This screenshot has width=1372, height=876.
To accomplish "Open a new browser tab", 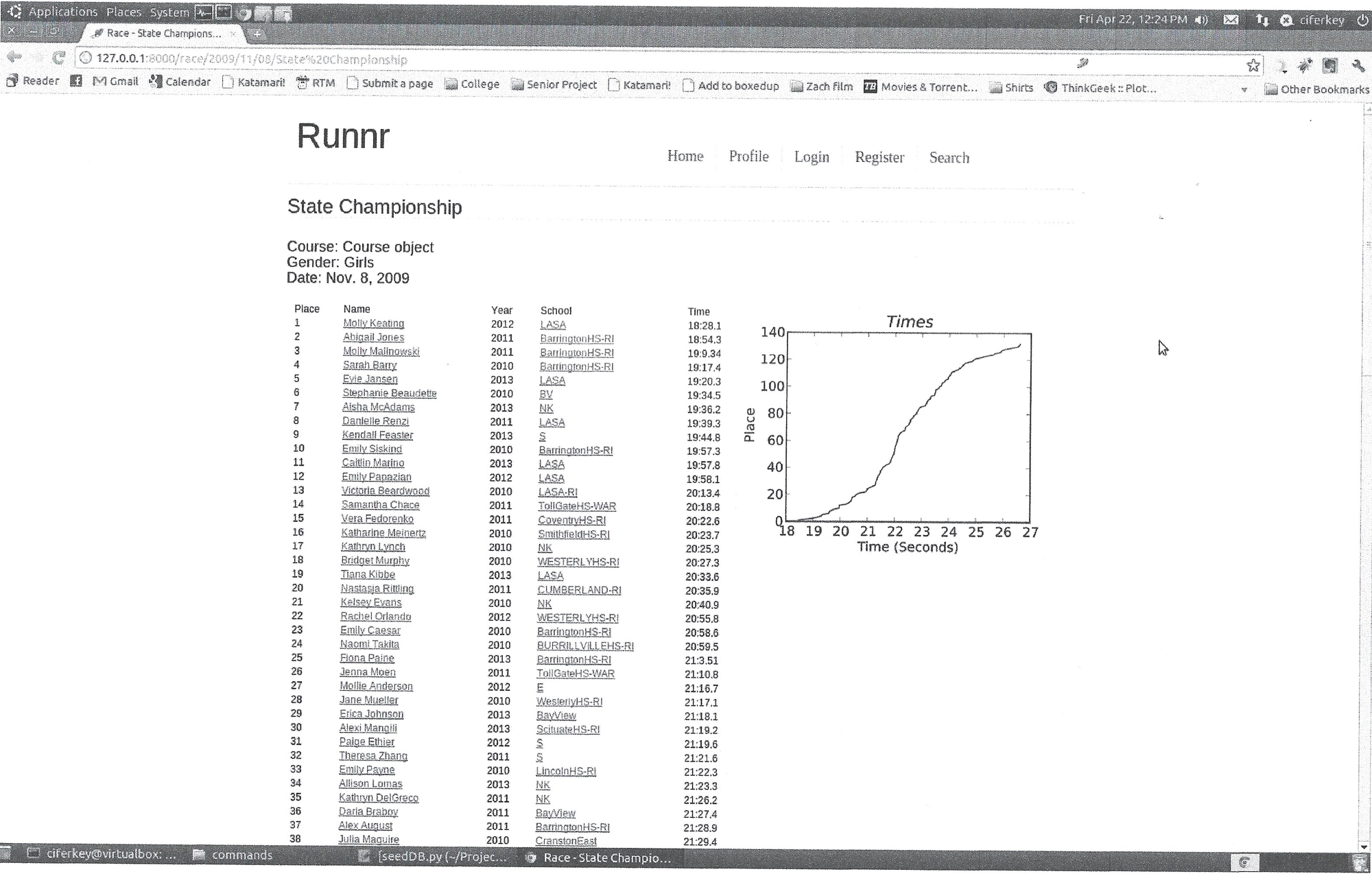I will [257, 34].
